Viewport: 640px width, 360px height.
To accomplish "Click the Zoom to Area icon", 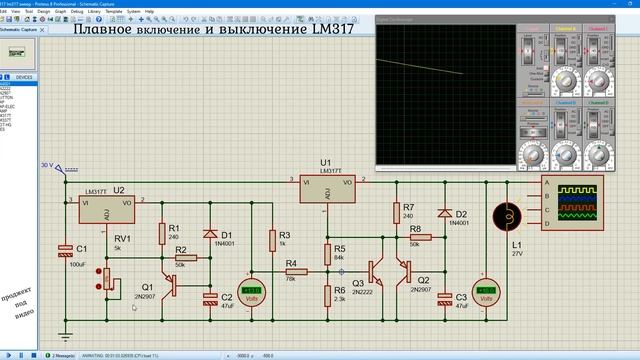I will tap(172, 19).
